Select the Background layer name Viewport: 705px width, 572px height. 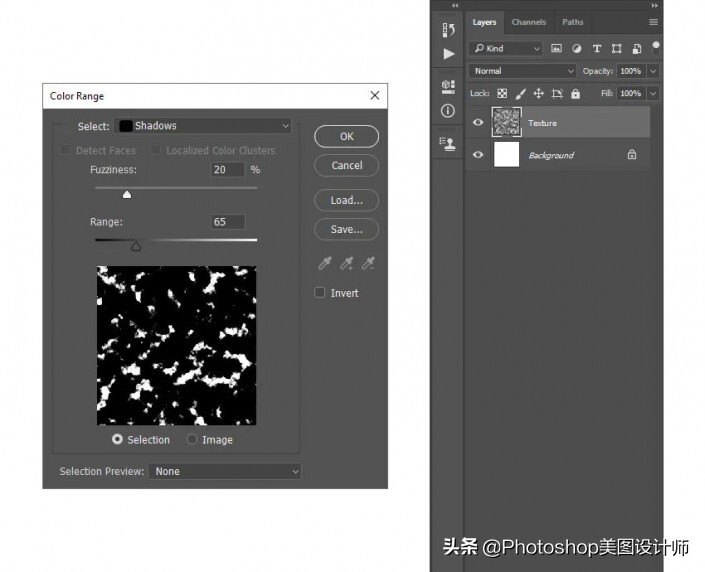[x=551, y=155]
